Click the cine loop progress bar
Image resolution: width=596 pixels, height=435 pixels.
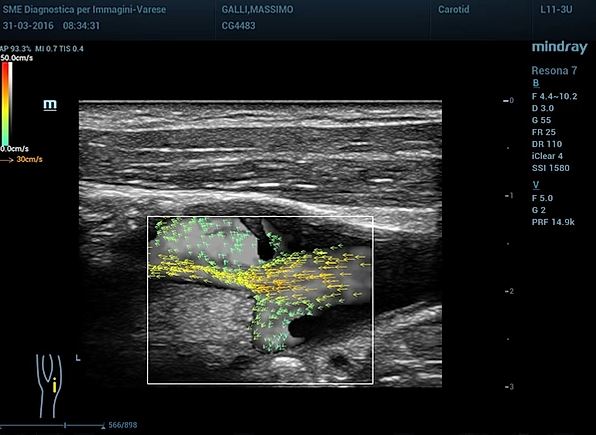click(x=52, y=425)
